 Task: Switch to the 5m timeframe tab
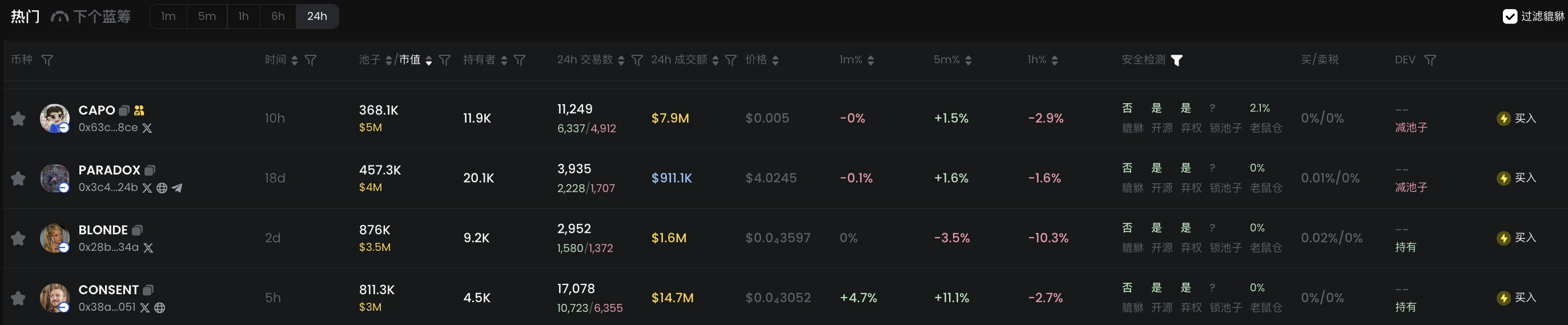tap(207, 17)
